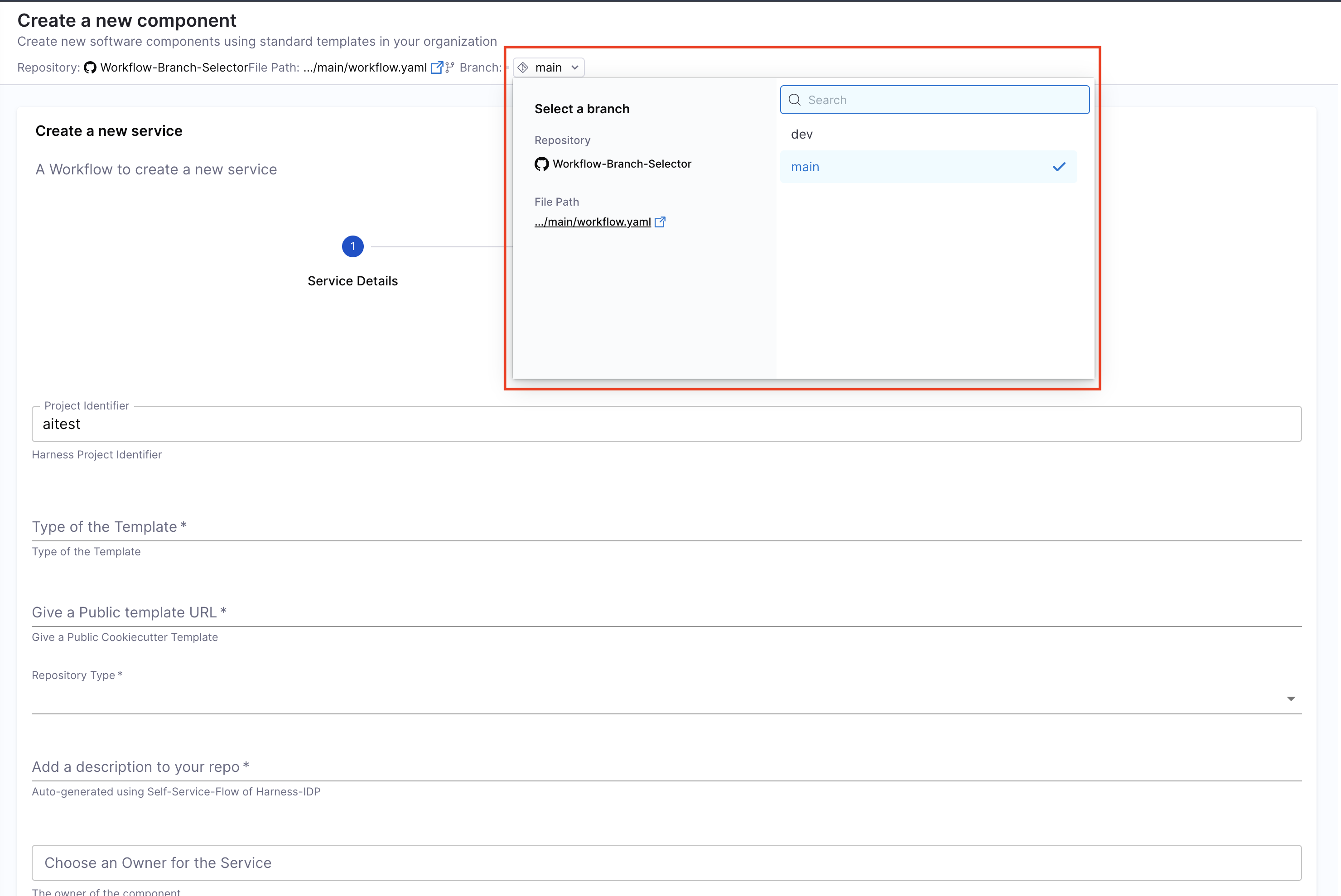Click the Project Identifier field containing aitest
Viewport: 1341px width, 896px height.
pos(666,424)
